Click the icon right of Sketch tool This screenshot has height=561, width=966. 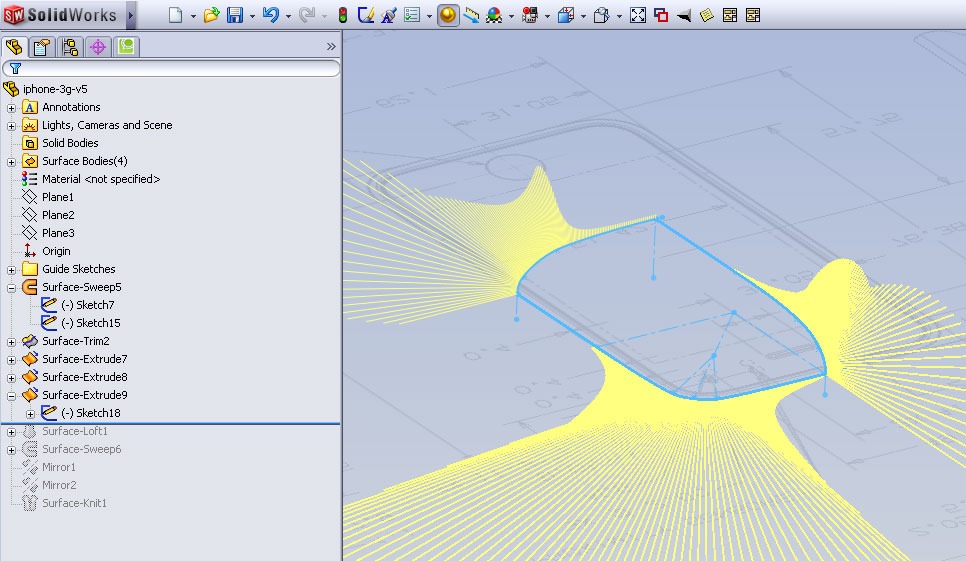click(x=388, y=15)
